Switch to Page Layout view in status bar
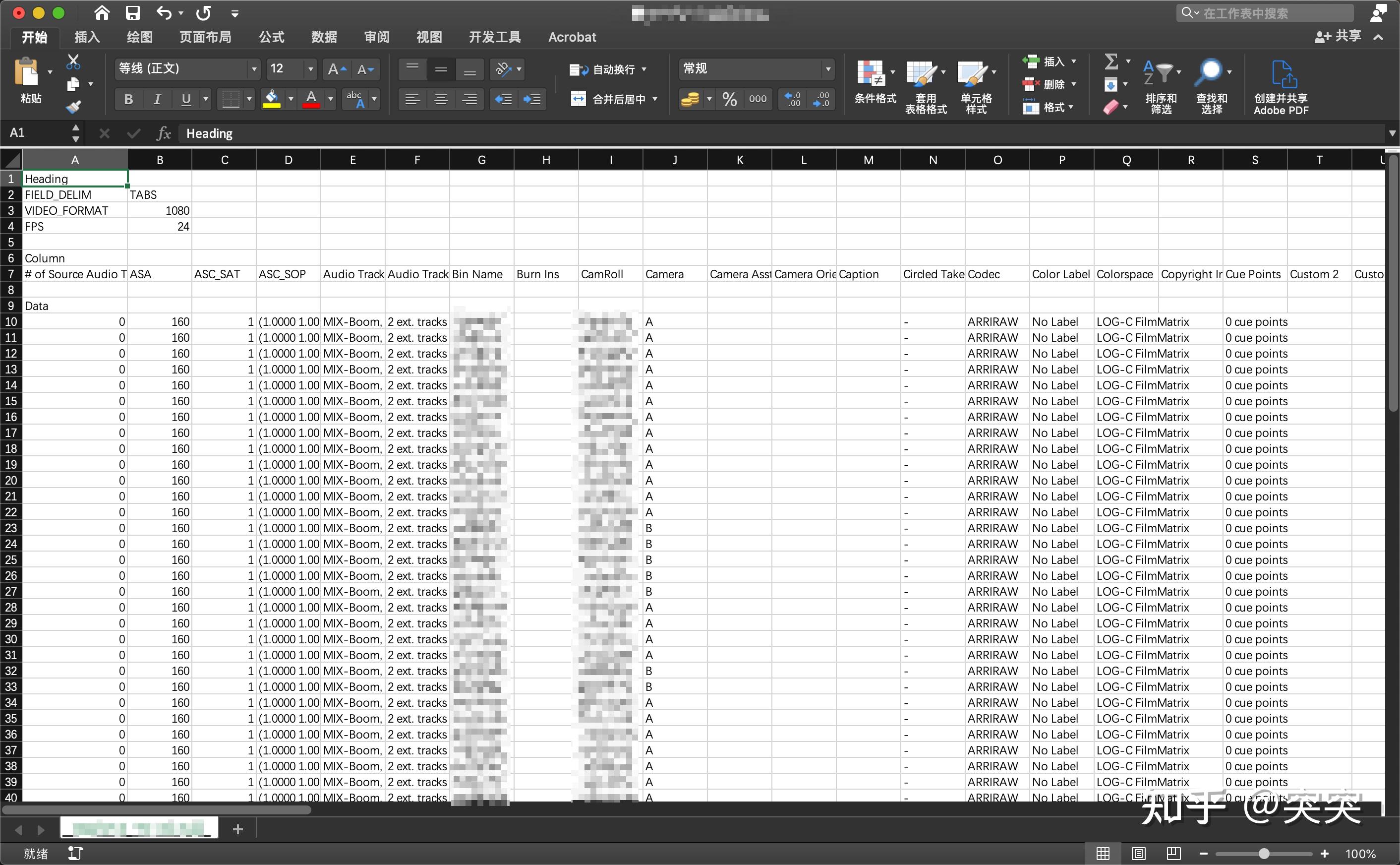The image size is (1400, 865). pyautogui.click(x=1138, y=854)
